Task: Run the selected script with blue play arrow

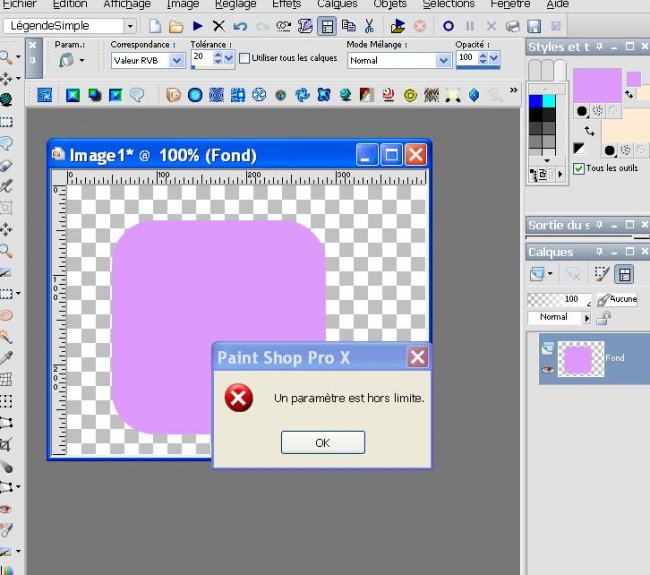Action: tap(197, 26)
